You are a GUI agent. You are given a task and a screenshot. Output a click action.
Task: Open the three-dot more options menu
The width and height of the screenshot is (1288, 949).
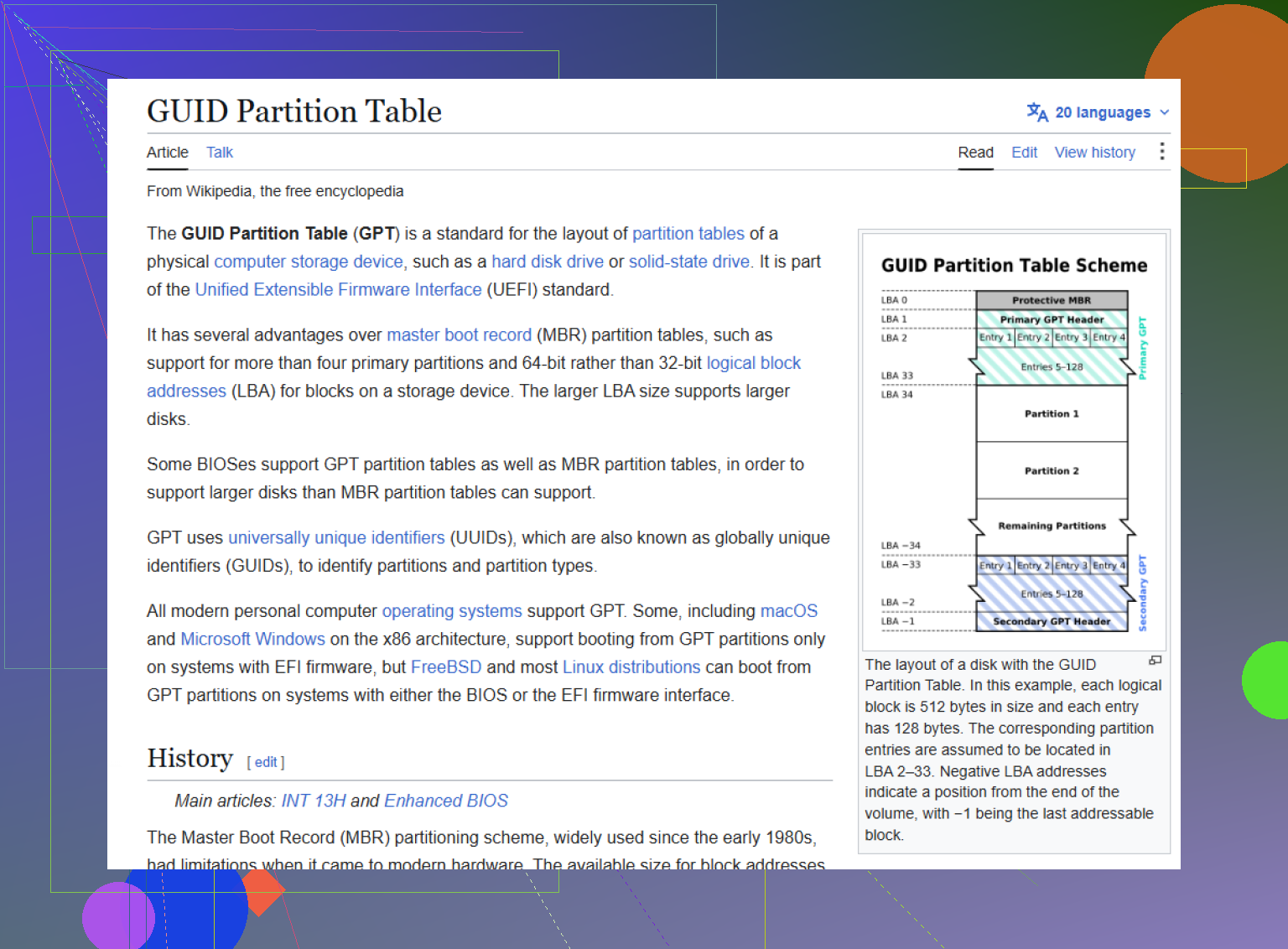[1161, 151]
